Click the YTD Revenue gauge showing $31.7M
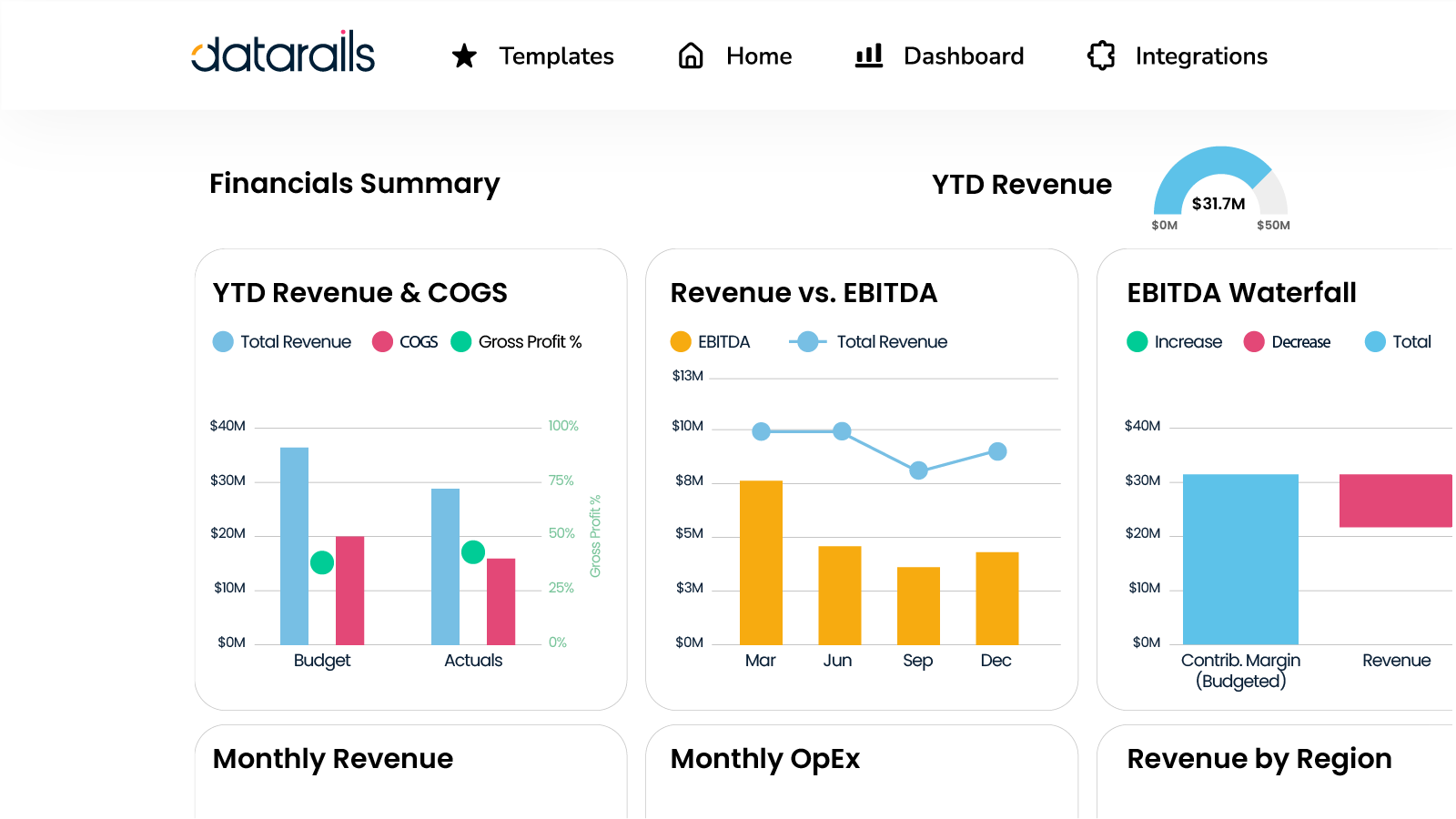 tap(1219, 187)
